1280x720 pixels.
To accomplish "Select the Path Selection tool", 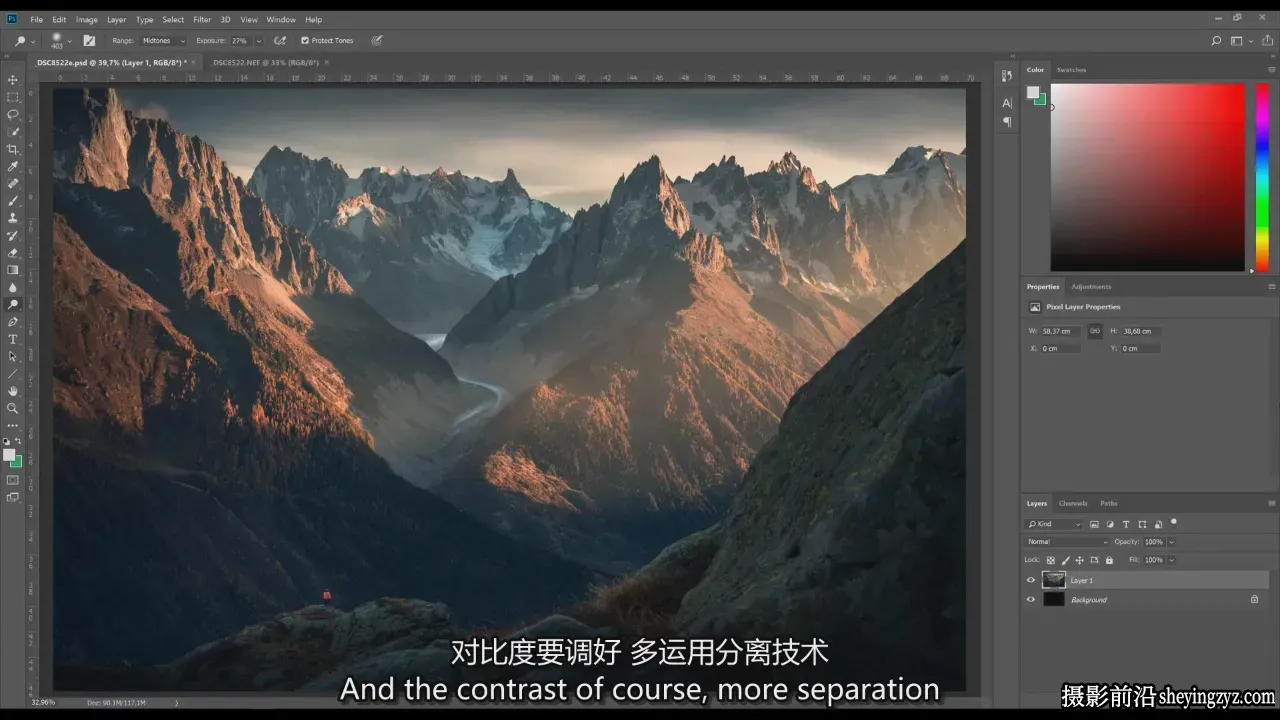I will (x=13, y=356).
